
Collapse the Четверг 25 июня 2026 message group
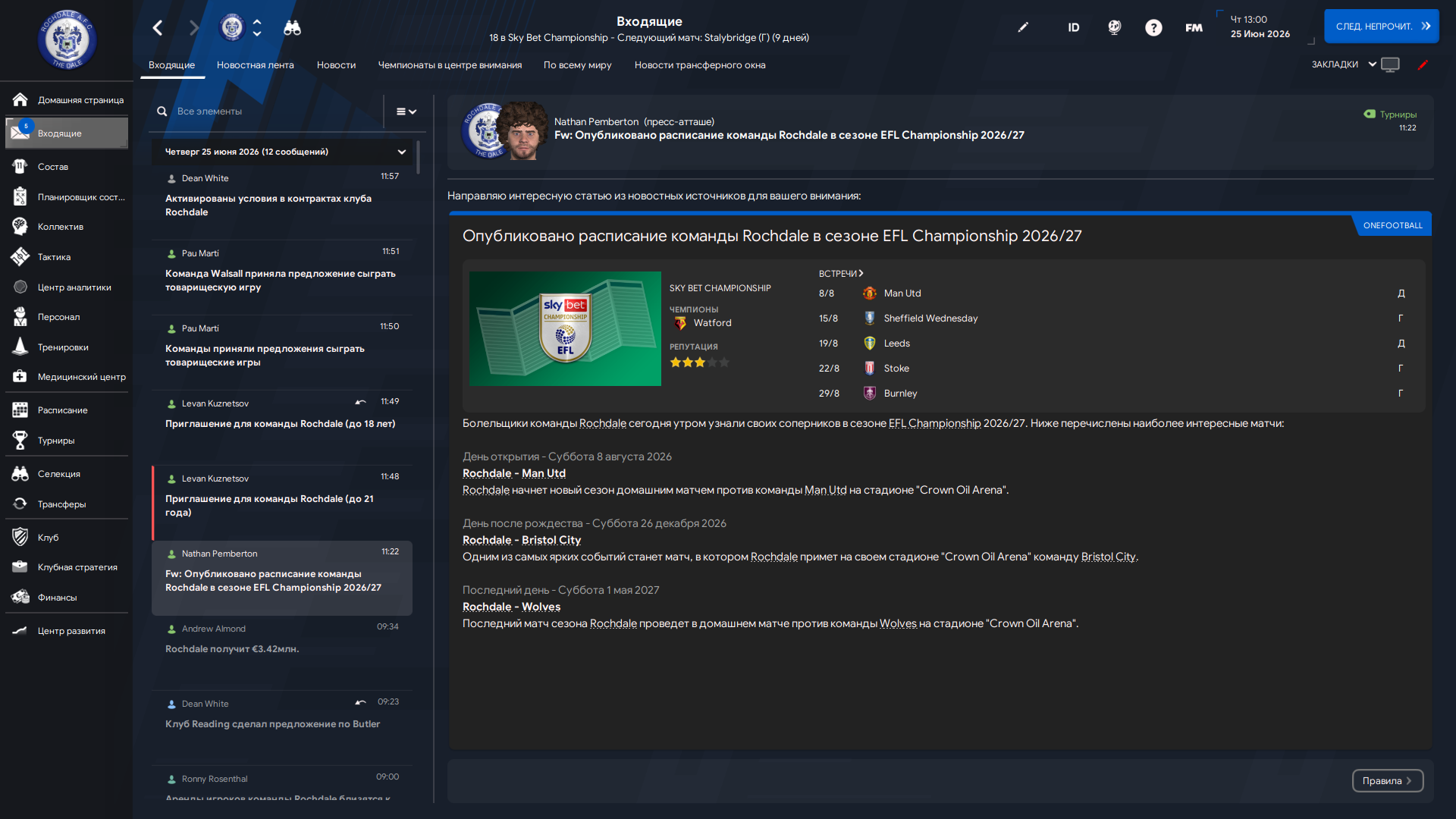click(401, 152)
